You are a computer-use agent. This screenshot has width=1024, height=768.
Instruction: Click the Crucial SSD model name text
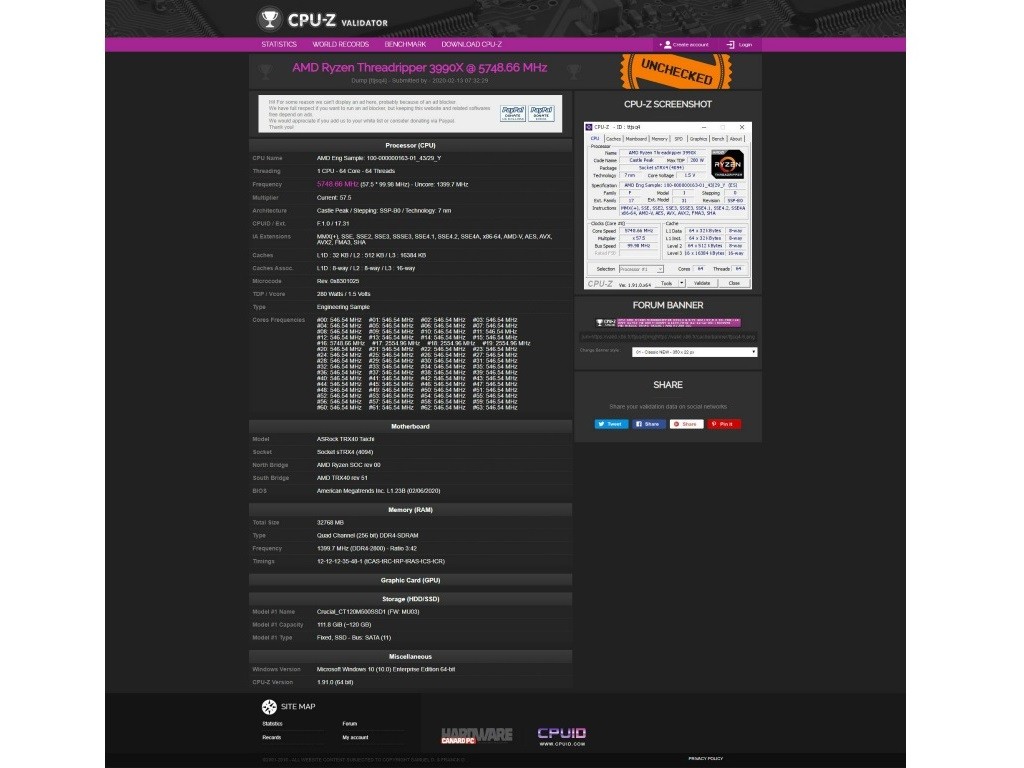click(368, 612)
